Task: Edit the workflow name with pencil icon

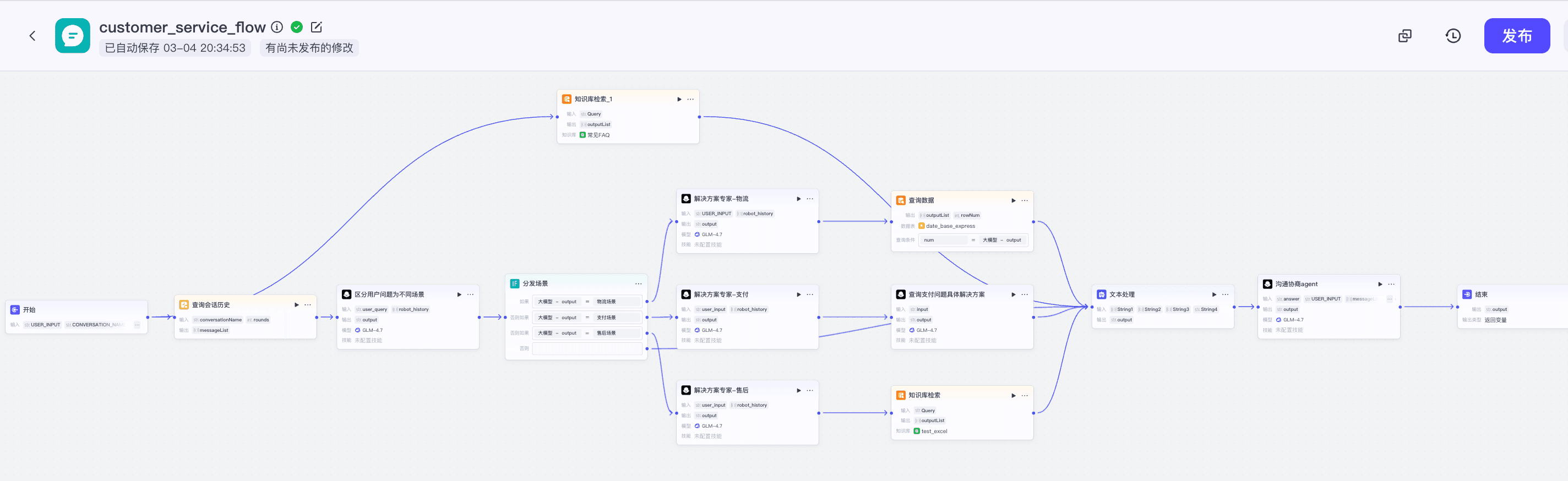Action: (x=317, y=27)
